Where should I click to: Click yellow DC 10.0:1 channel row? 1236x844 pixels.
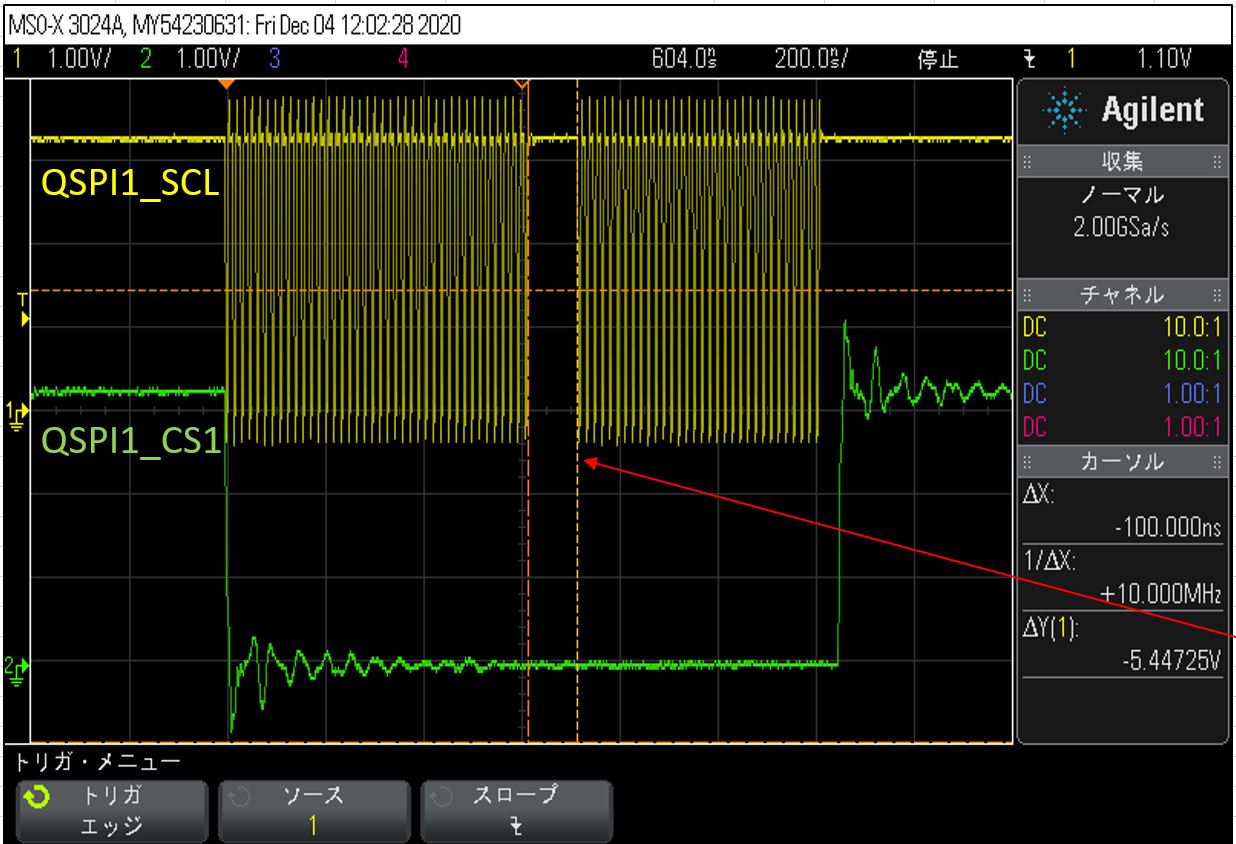(x=1122, y=327)
